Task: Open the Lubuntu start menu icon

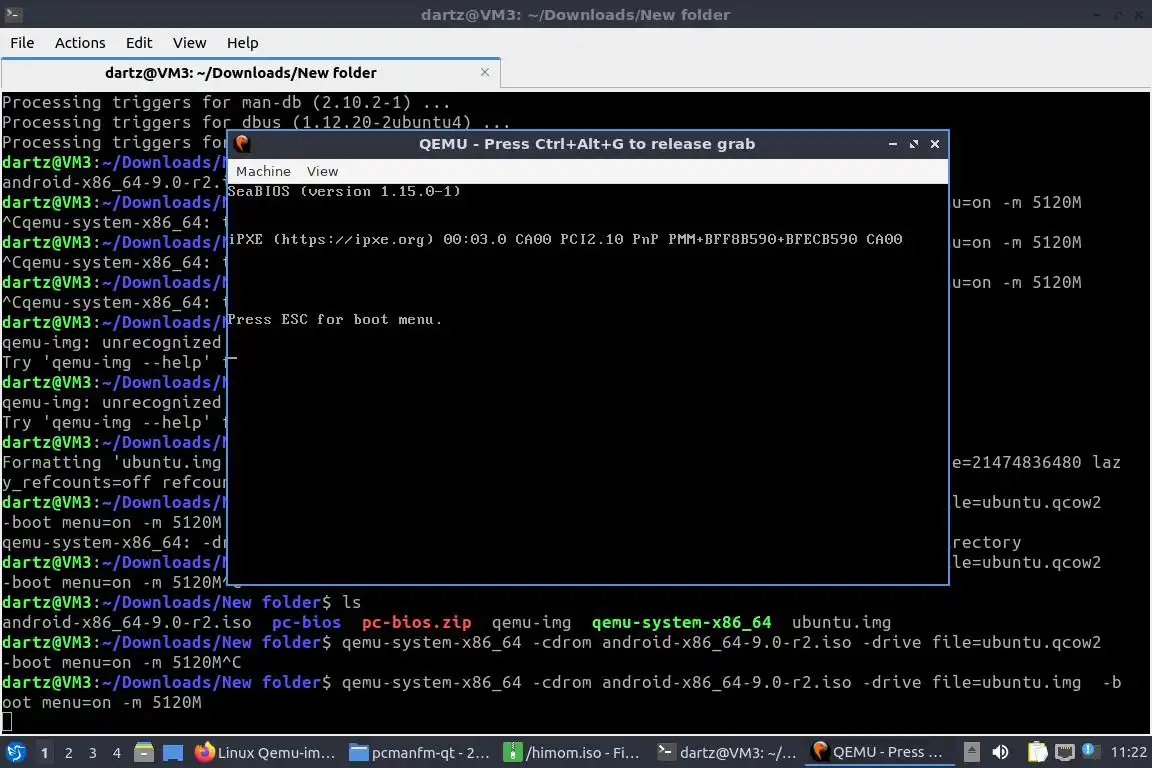Action: (15, 752)
